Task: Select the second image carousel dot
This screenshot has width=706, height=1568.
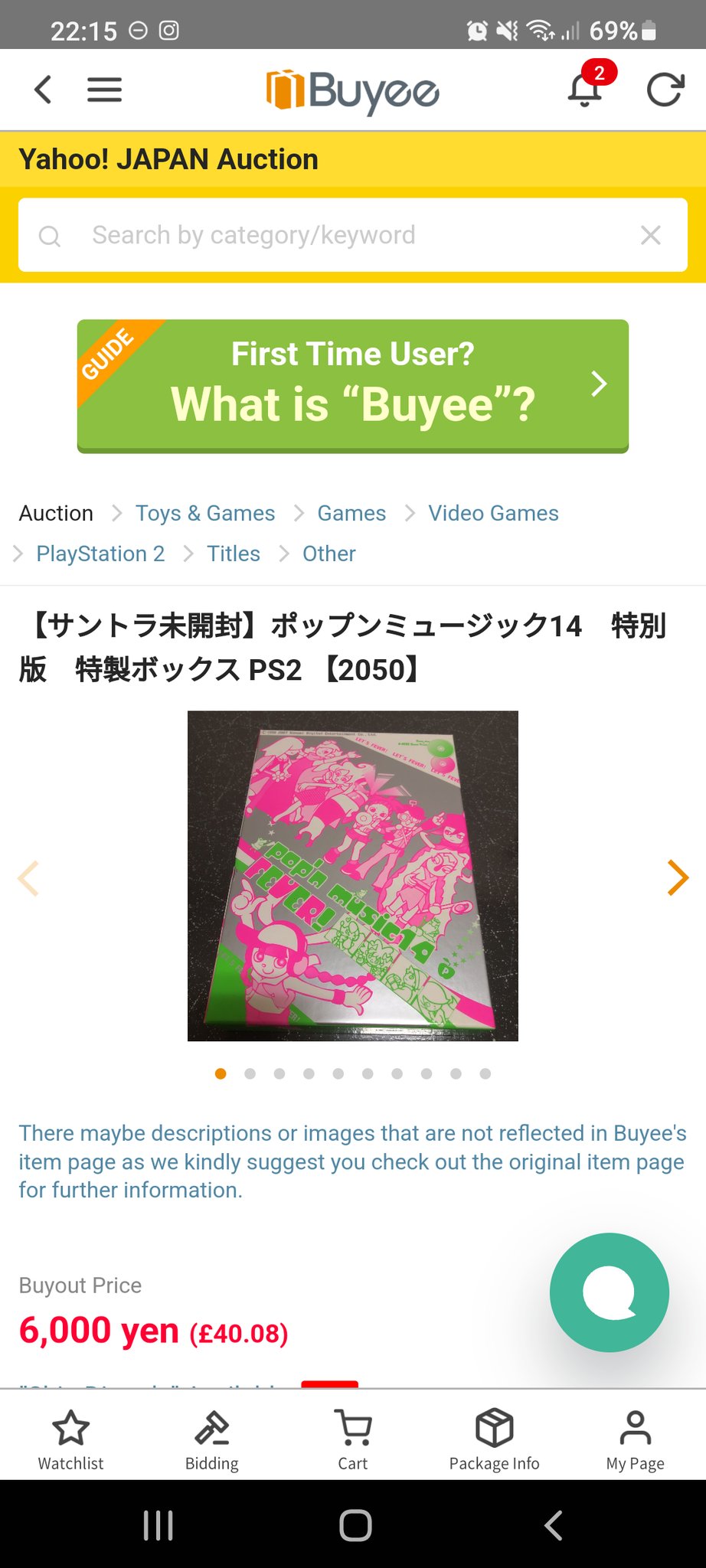Action: (250, 1073)
